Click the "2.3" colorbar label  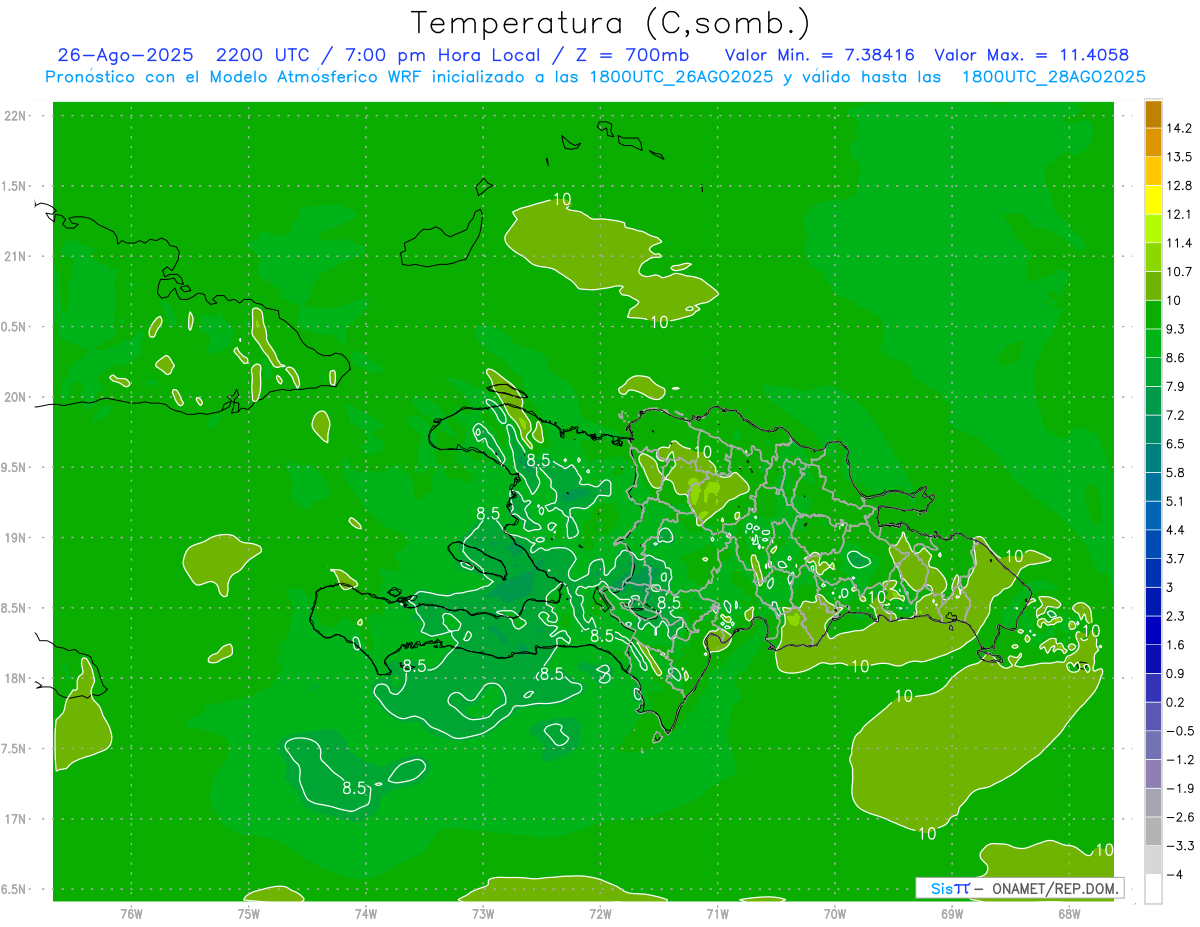[1177, 616]
